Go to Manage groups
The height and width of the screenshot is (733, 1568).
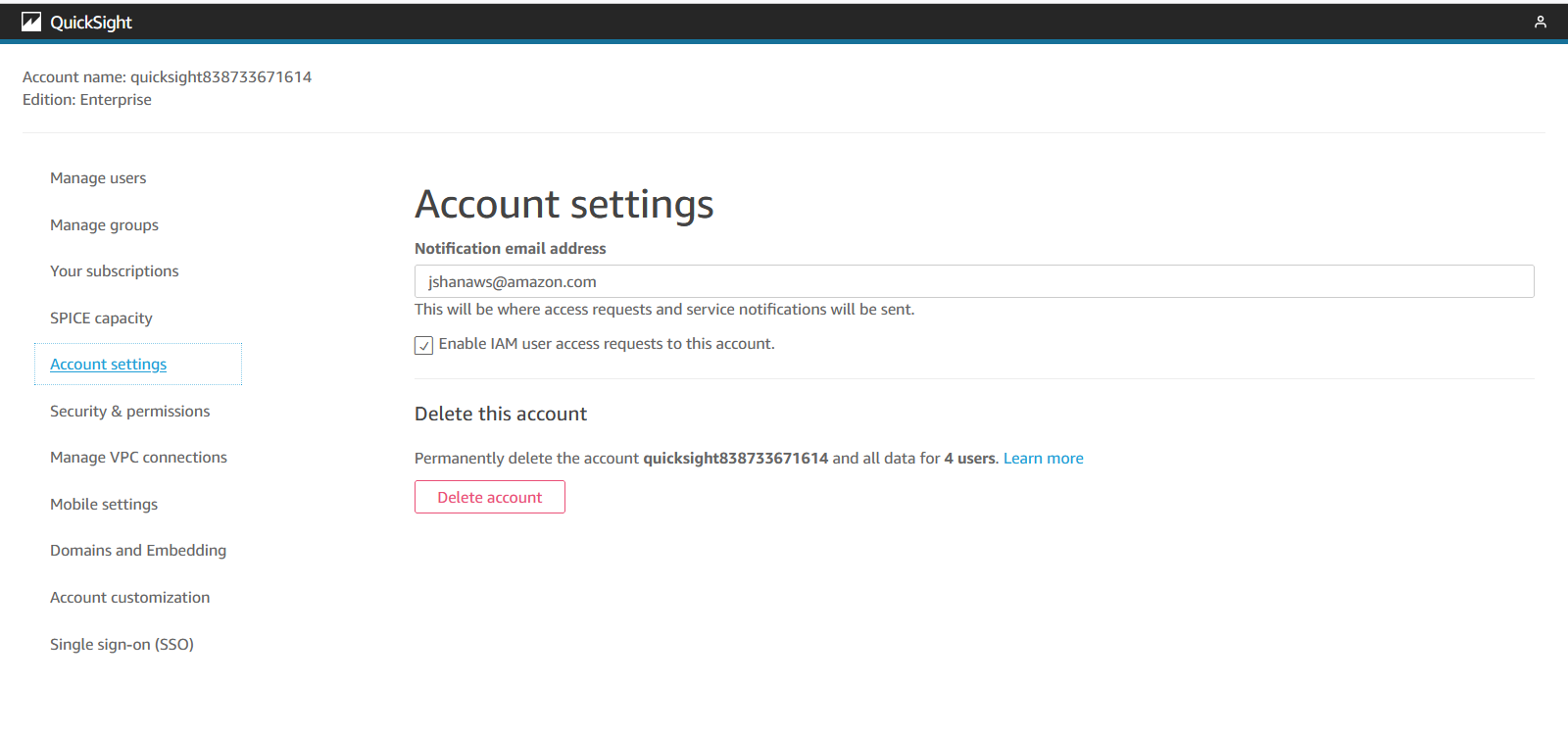pos(104,225)
